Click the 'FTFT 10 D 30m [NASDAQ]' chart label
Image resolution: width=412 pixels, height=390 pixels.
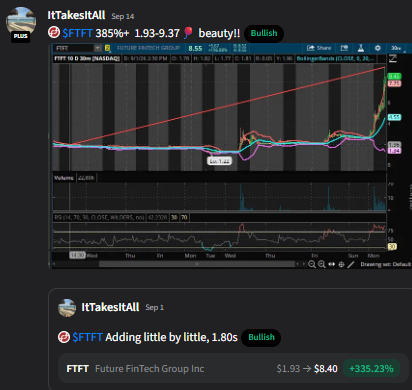pyautogui.click(x=87, y=59)
